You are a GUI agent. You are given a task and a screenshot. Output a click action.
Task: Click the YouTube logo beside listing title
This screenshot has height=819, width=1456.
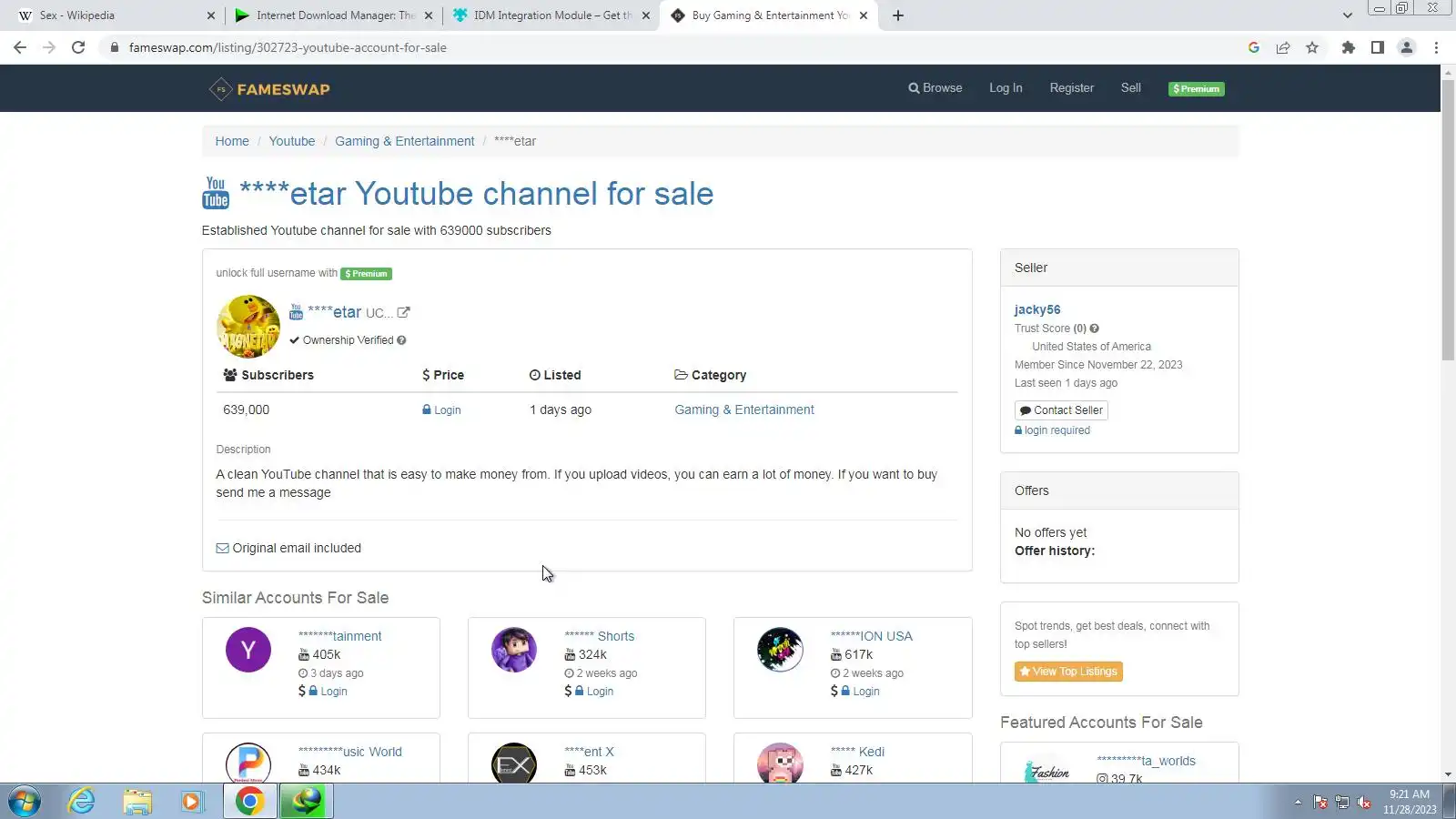[216, 193]
